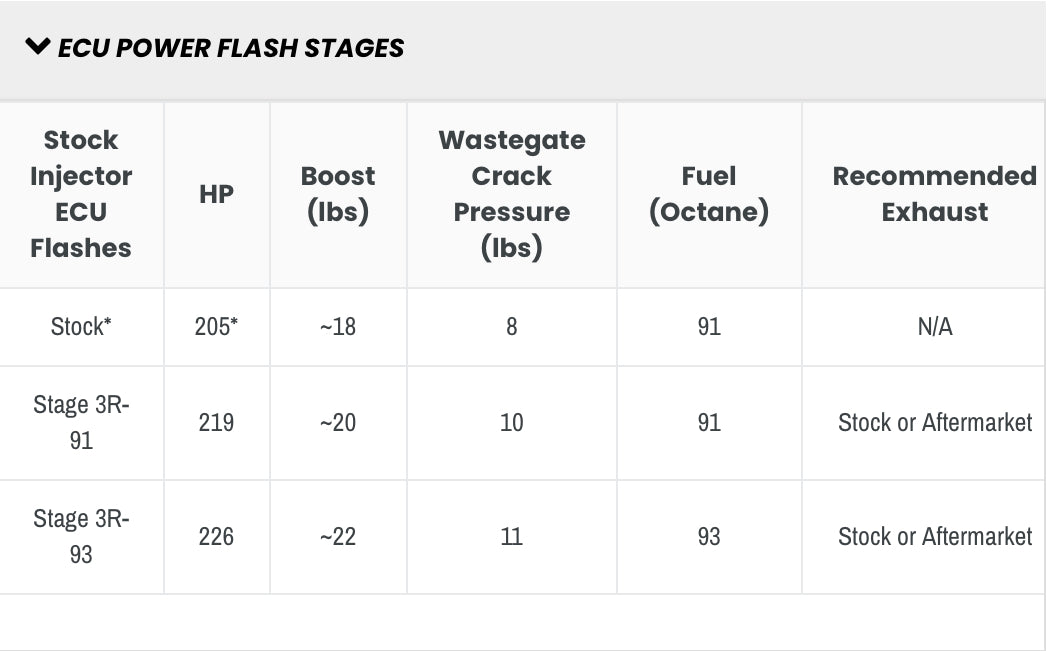The width and height of the screenshot is (1048, 651).
Task: Click the 205* horsepower value
Action: coord(216,326)
